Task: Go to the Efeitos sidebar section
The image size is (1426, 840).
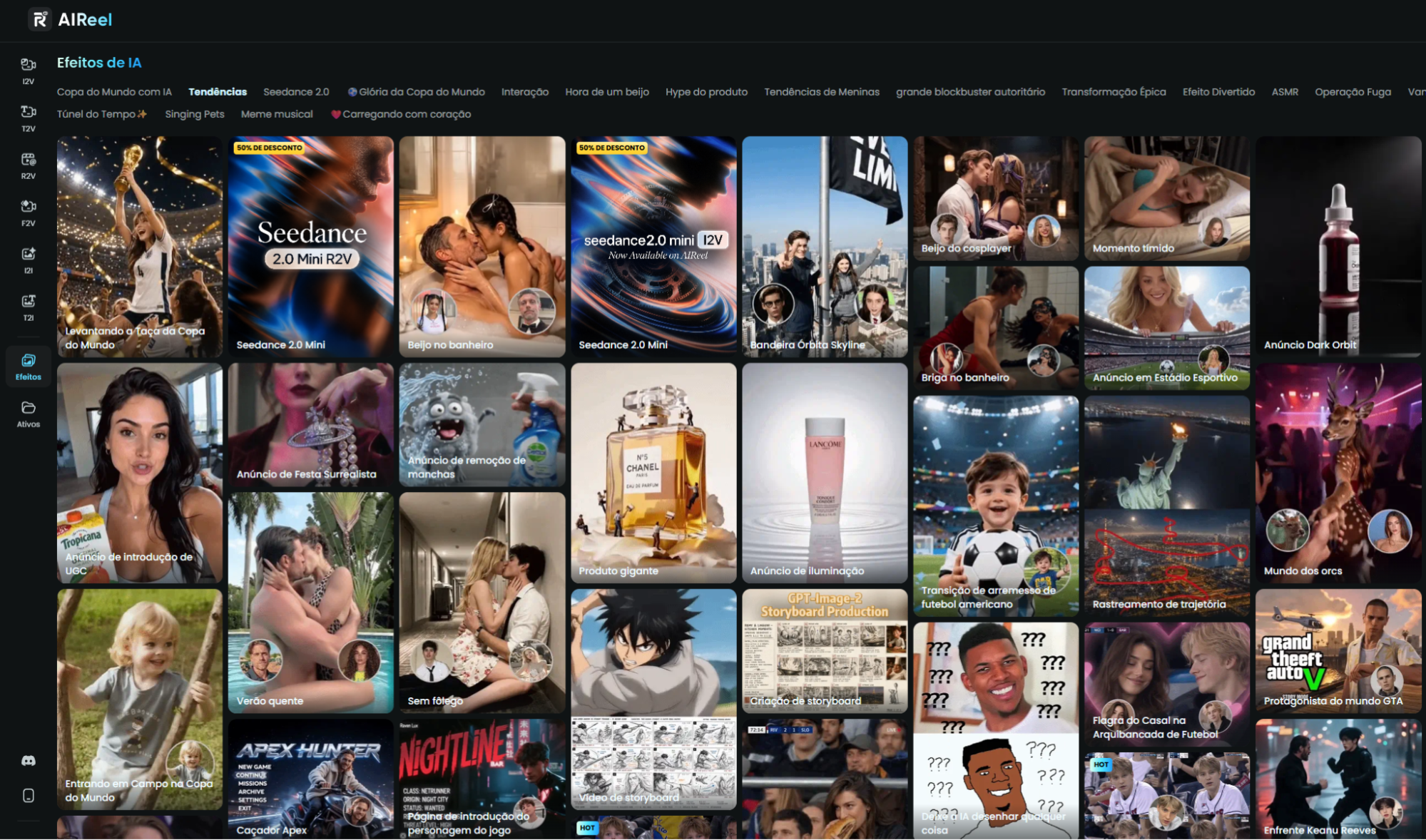Action: (28, 367)
